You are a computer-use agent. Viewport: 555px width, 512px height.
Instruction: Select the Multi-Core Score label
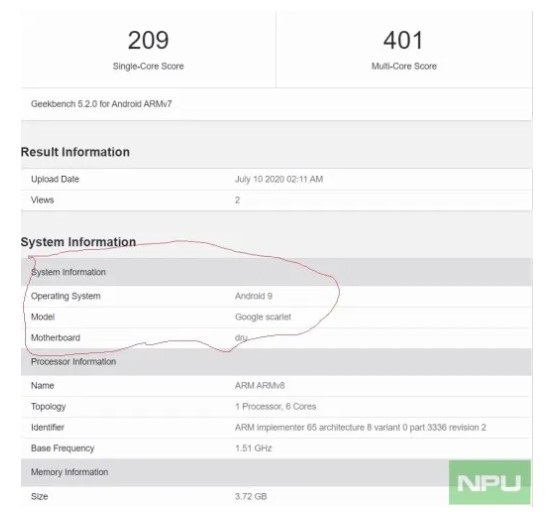pyautogui.click(x=404, y=66)
